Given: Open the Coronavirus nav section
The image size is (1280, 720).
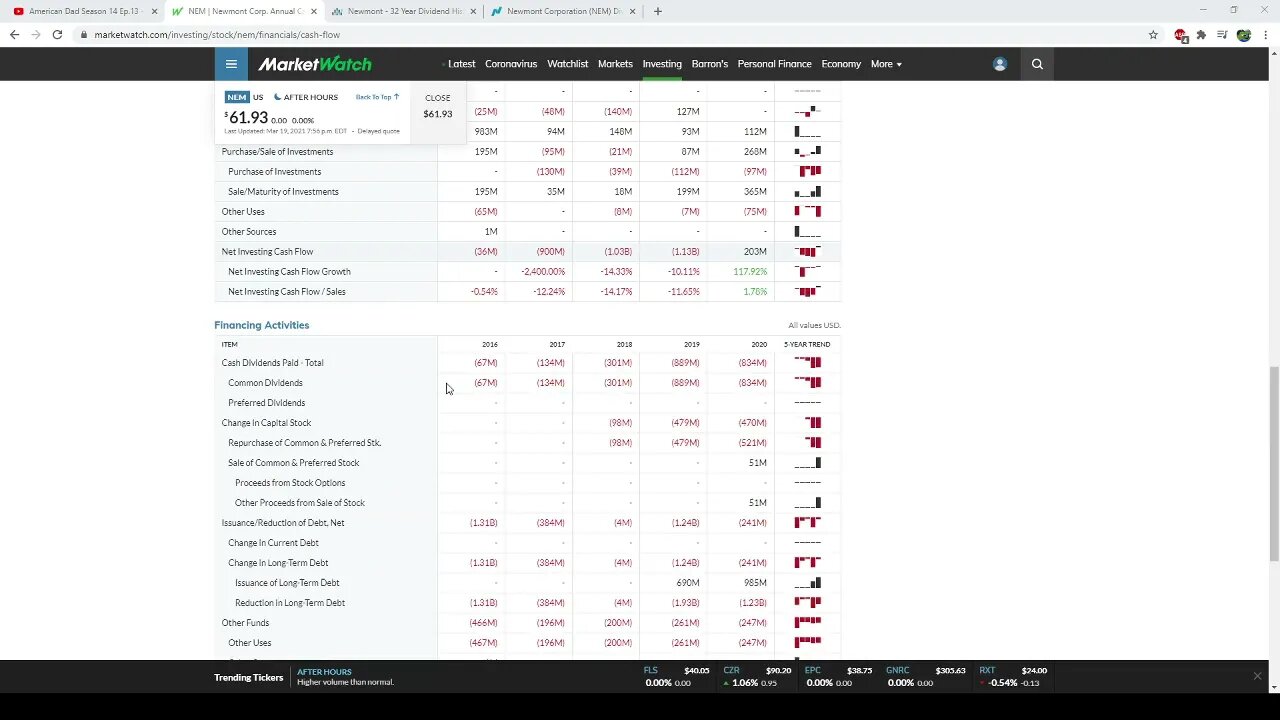Looking at the screenshot, I should click(511, 64).
